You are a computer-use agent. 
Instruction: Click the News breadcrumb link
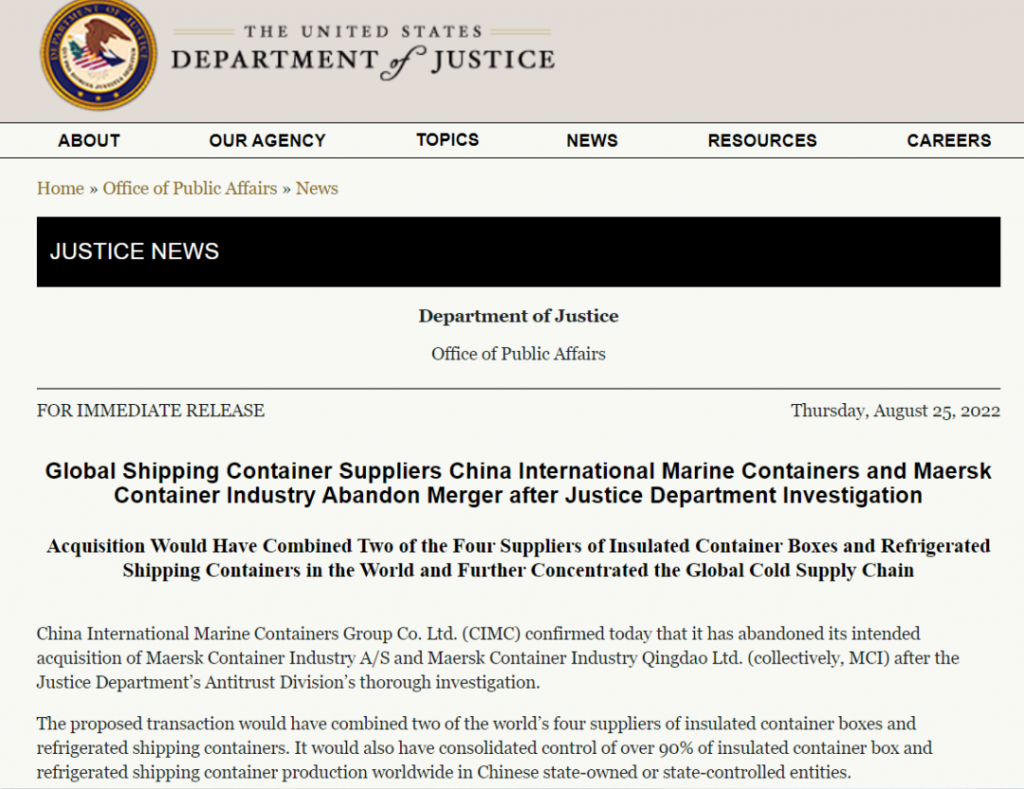pos(317,188)
